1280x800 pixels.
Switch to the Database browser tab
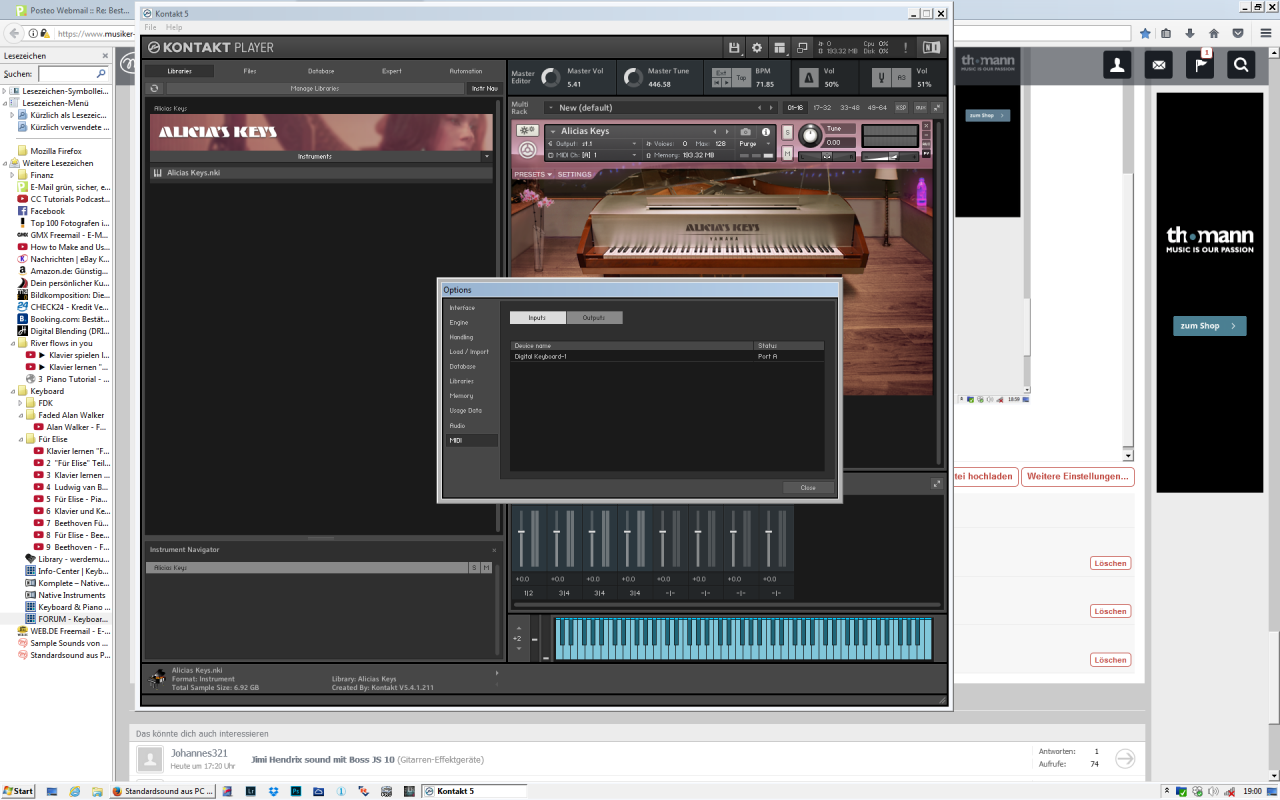click(x=321, y=71)
